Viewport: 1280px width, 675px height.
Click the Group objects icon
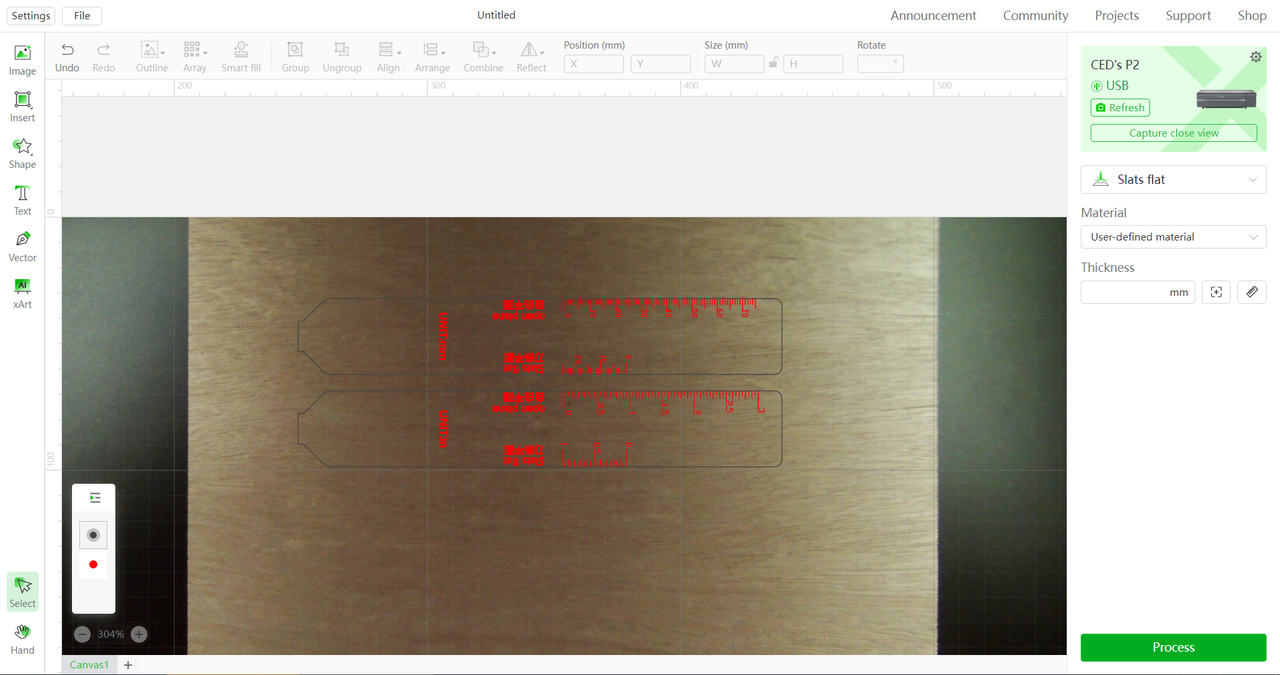pos(295,57)
